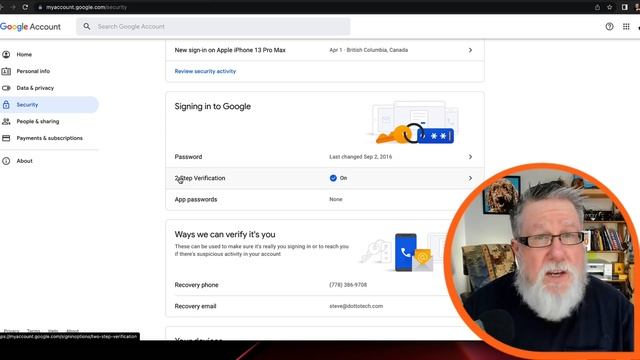Click the browser address bar URL

pyautogui.click(x=87, y=7)
